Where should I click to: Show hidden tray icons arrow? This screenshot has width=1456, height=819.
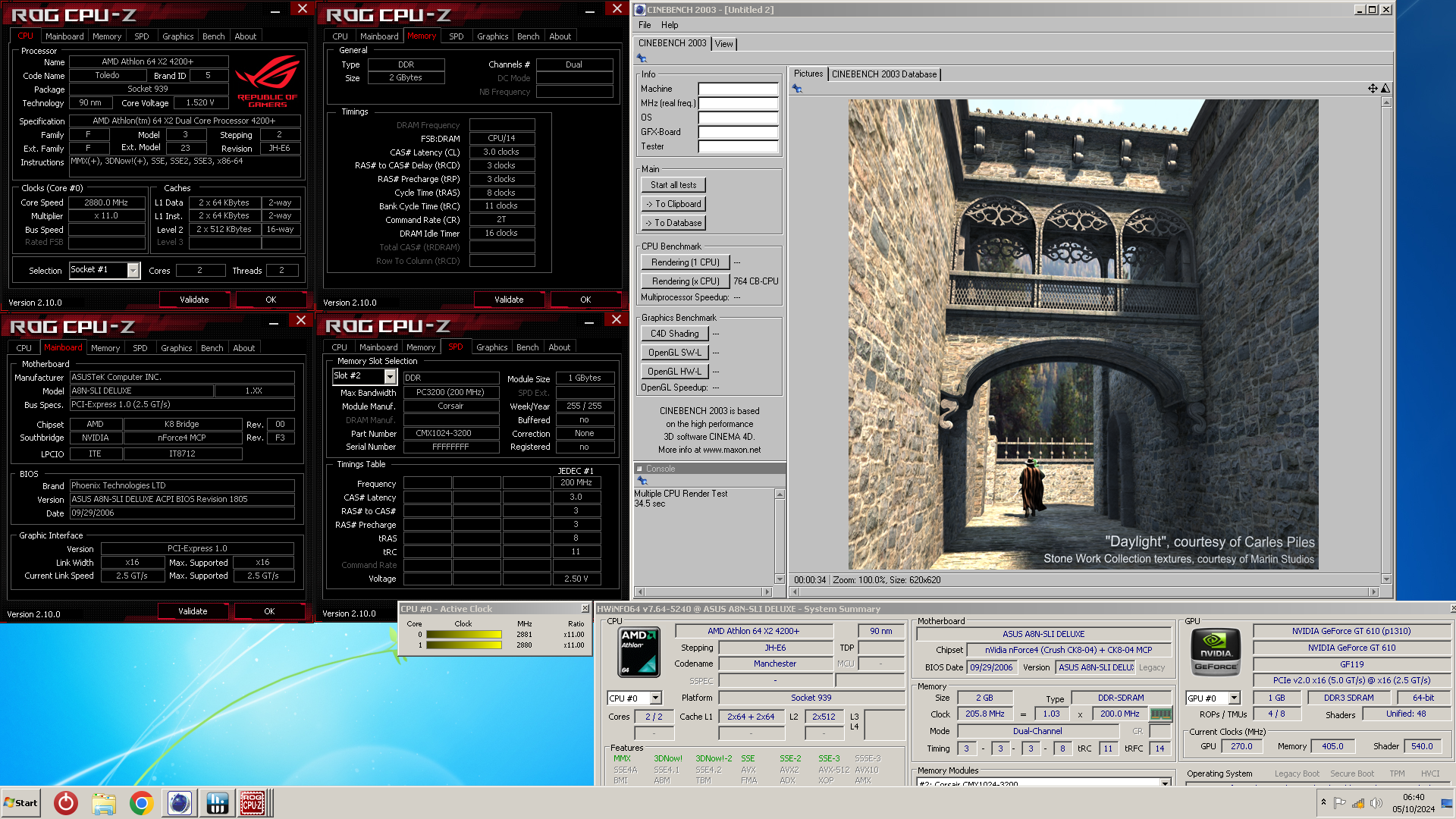pyautogui.click(x=1323, y=802)
